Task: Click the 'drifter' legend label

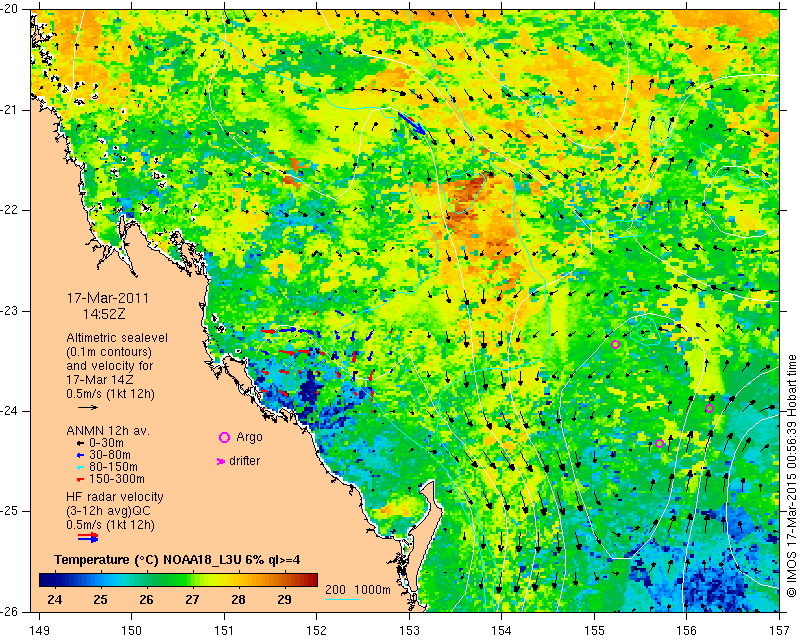Action: click(244, 461)
